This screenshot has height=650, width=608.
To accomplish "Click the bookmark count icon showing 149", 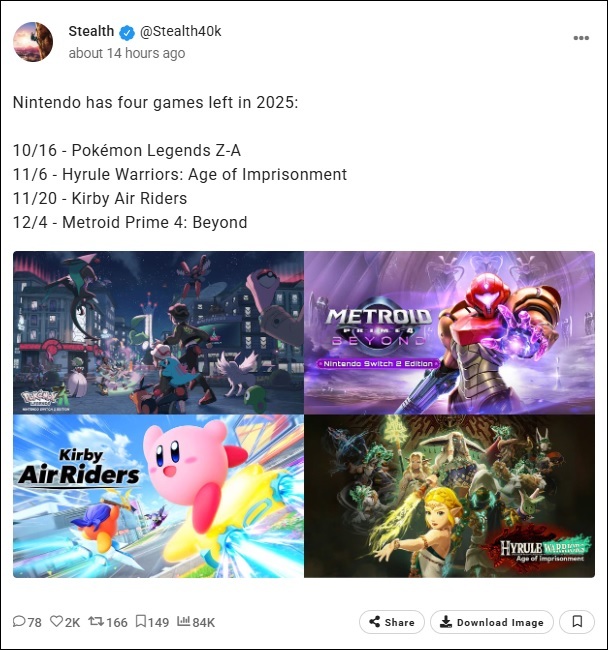I will (141, 621).
